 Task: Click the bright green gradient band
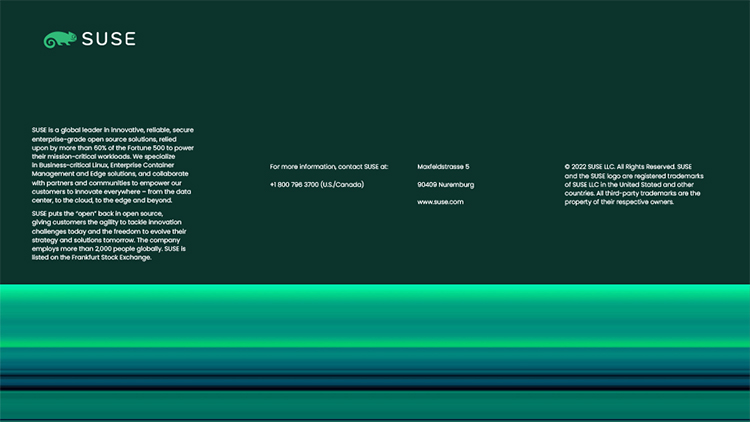coord(375,298)
